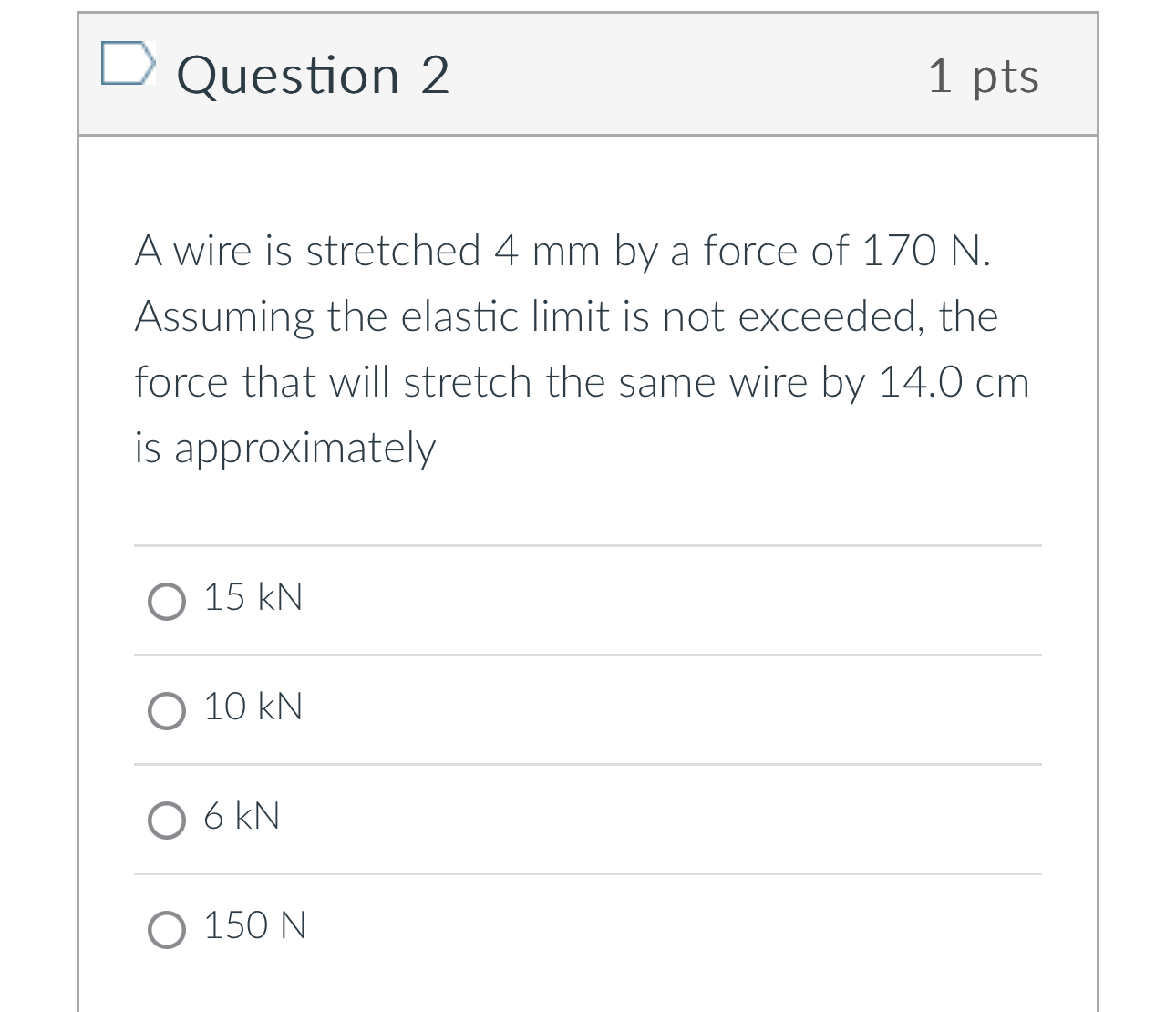Image resolution: width=1176 pixels, height=1012 pixels.
Task: Select the outlined pennant icon in the question header
Action: [x=129, y=64]
